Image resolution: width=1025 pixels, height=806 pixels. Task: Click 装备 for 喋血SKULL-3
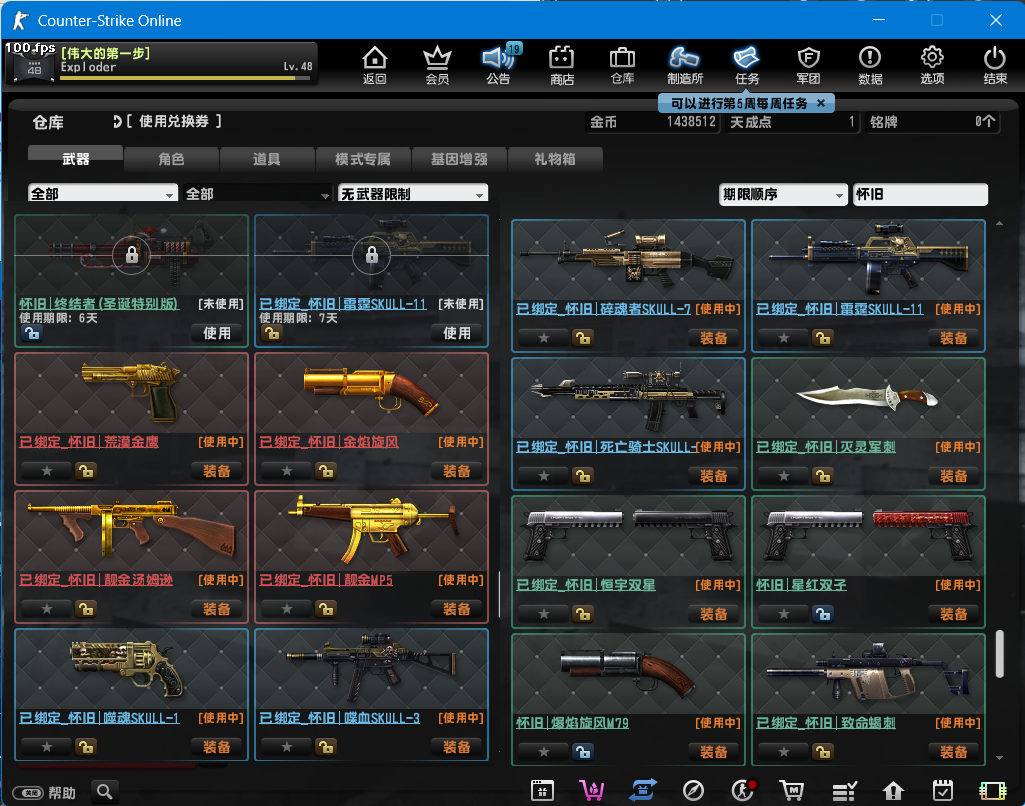pos(456,747)
